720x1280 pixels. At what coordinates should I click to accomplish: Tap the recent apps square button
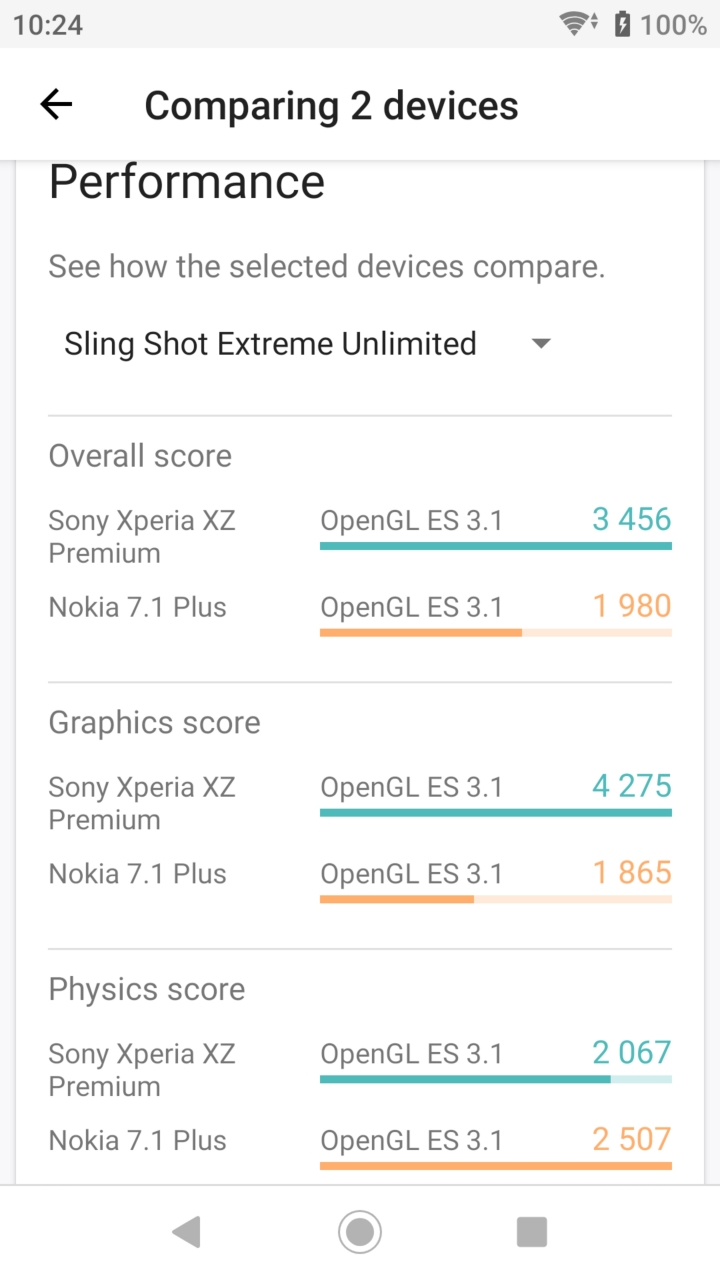coord(532,1232)
